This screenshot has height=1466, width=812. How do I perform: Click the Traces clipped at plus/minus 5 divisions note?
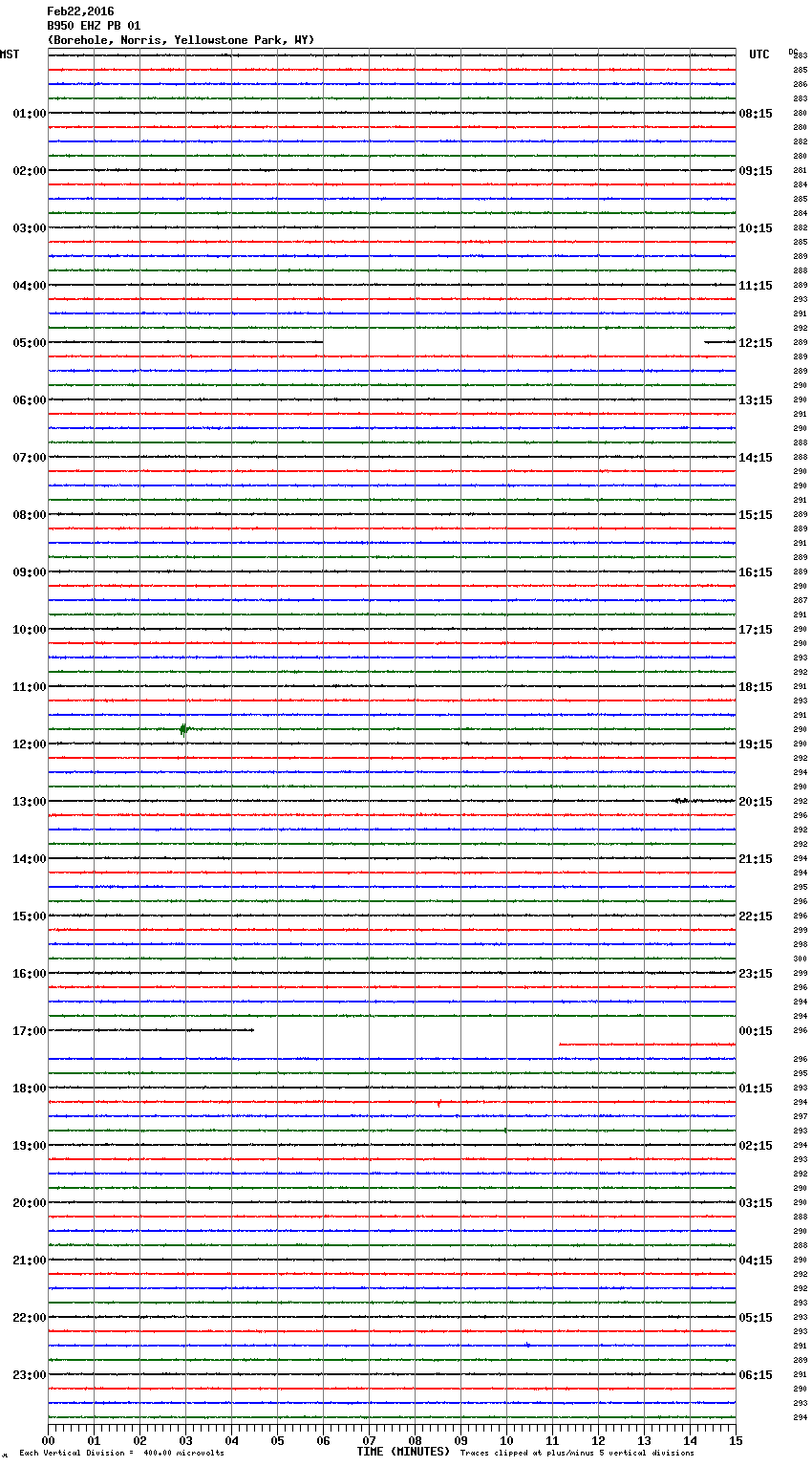(x=577, y=1454)
